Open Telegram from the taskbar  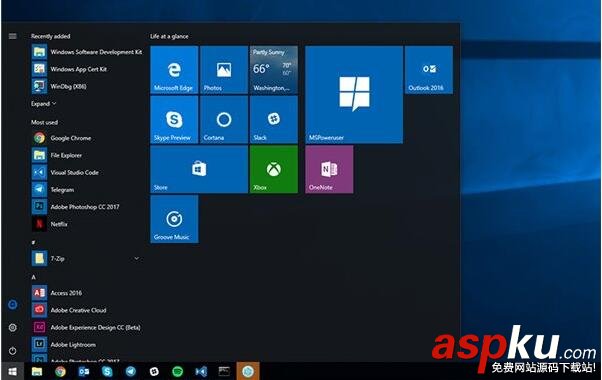click(131, 372)
